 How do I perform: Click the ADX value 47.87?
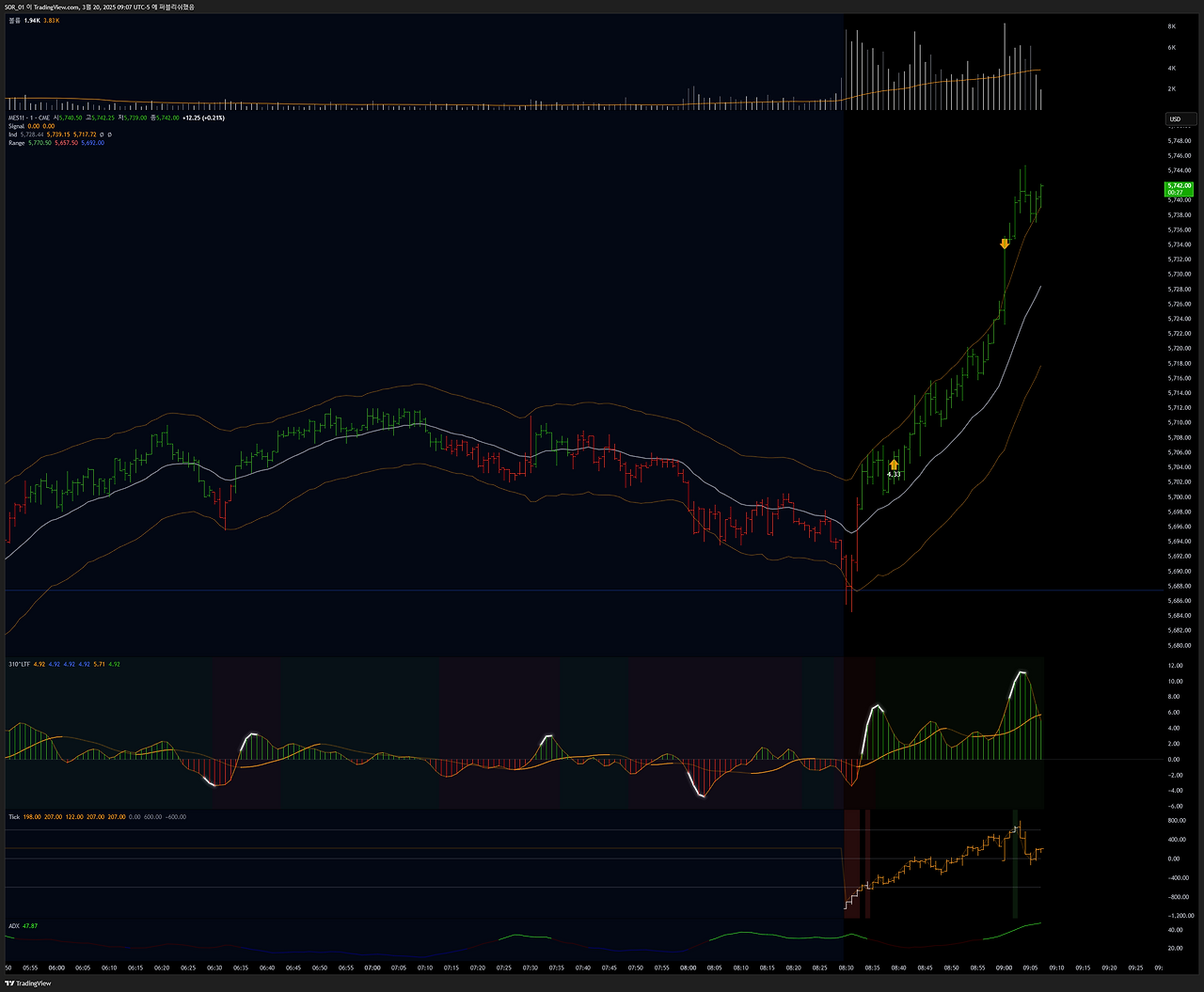30,926
